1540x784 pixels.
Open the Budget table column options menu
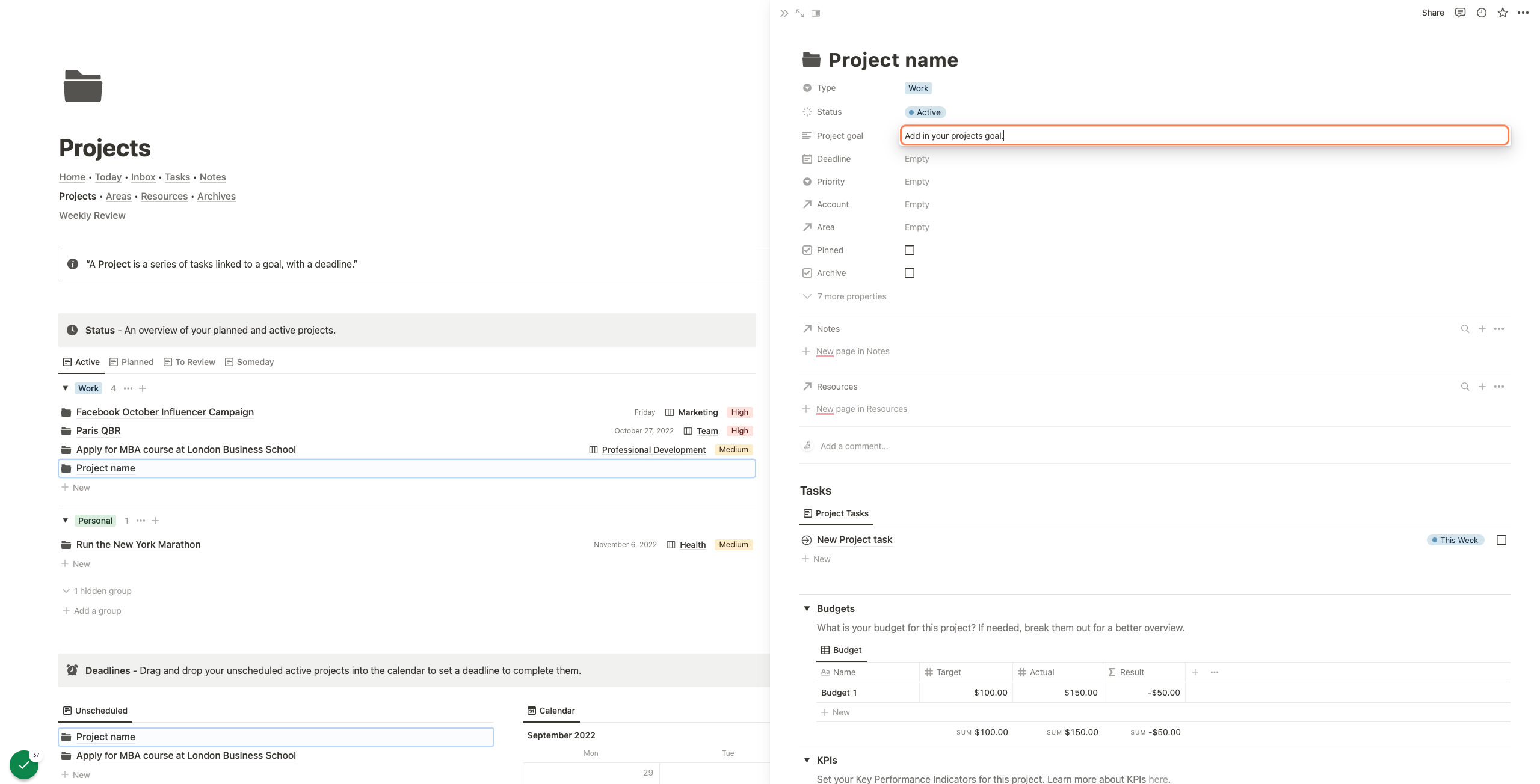coord(1215,672)
